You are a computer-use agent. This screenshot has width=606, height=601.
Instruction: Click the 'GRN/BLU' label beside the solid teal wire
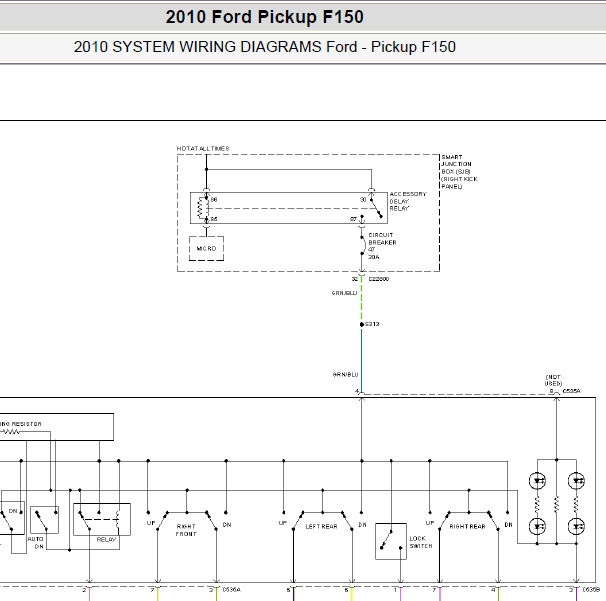point(345,375)
